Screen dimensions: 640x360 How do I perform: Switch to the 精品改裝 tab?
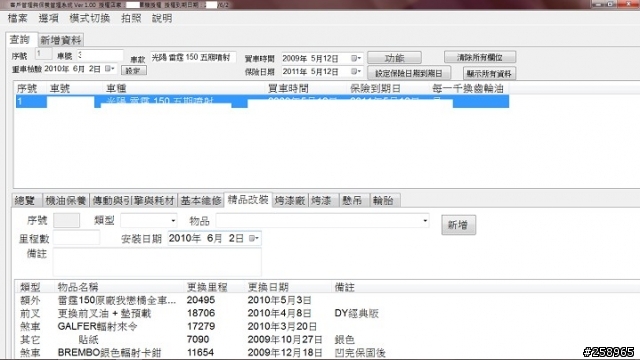(248, 200)
